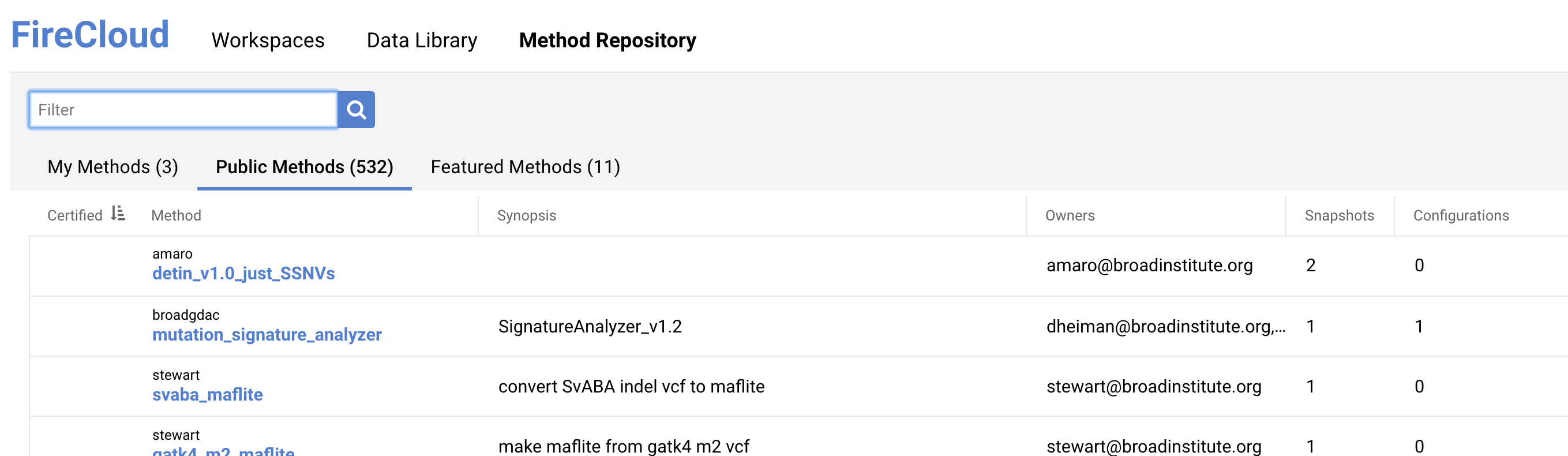Open the svaba_maflite method

208,395
